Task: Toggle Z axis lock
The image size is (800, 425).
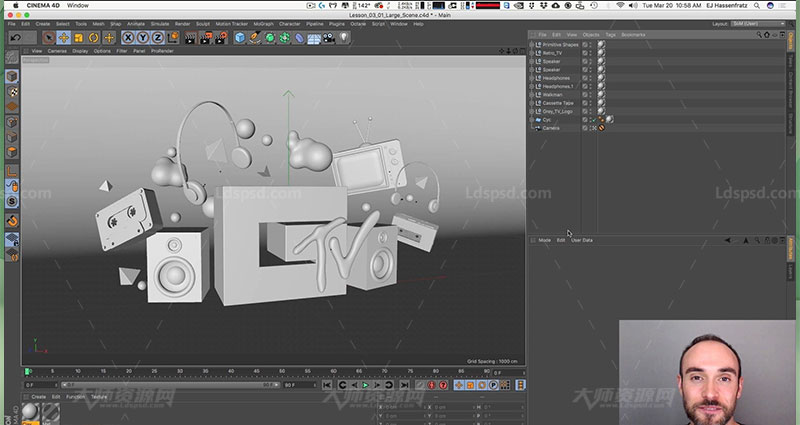Action: tap(158, 37)
